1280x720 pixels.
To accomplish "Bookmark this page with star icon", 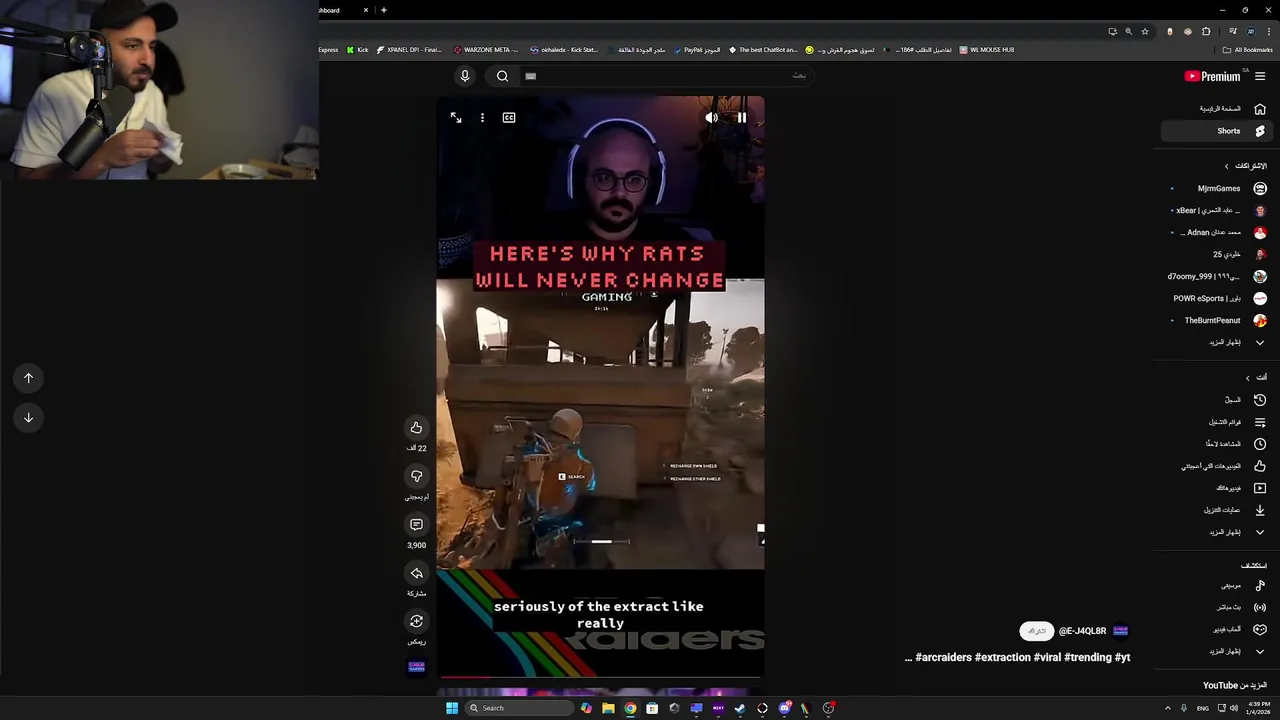I will 1145,31.
